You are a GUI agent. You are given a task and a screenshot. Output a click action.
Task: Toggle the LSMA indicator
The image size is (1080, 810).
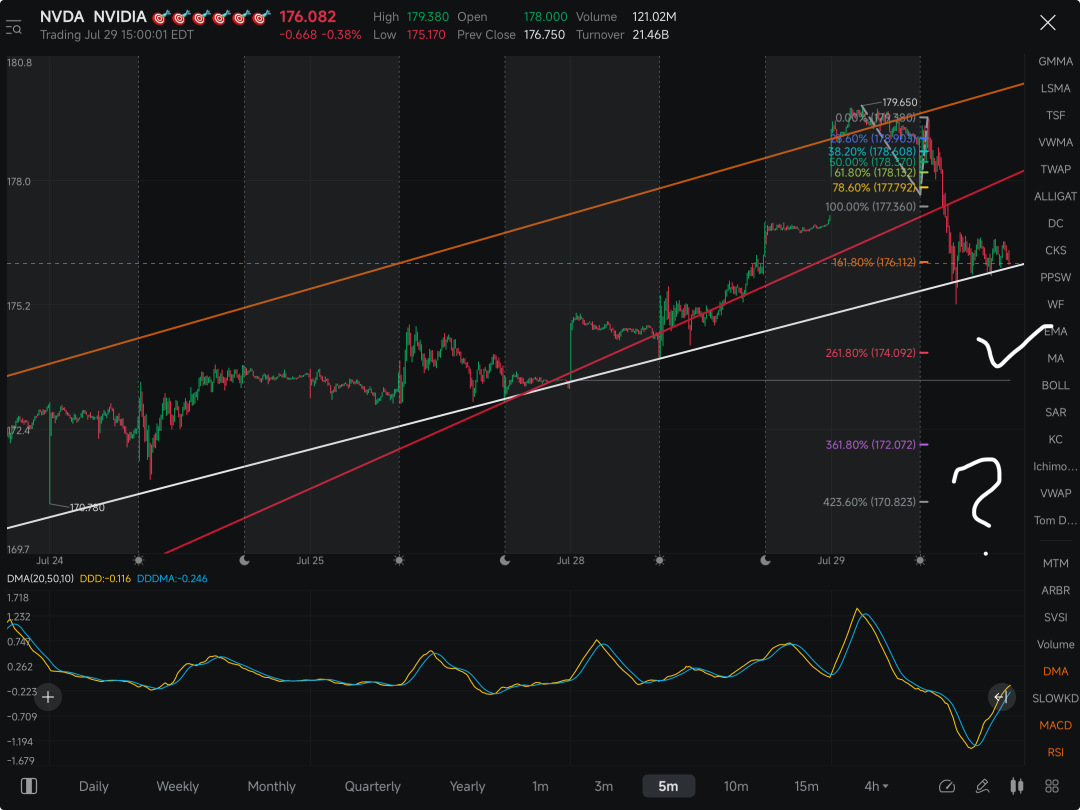(x=1055, y=88)
